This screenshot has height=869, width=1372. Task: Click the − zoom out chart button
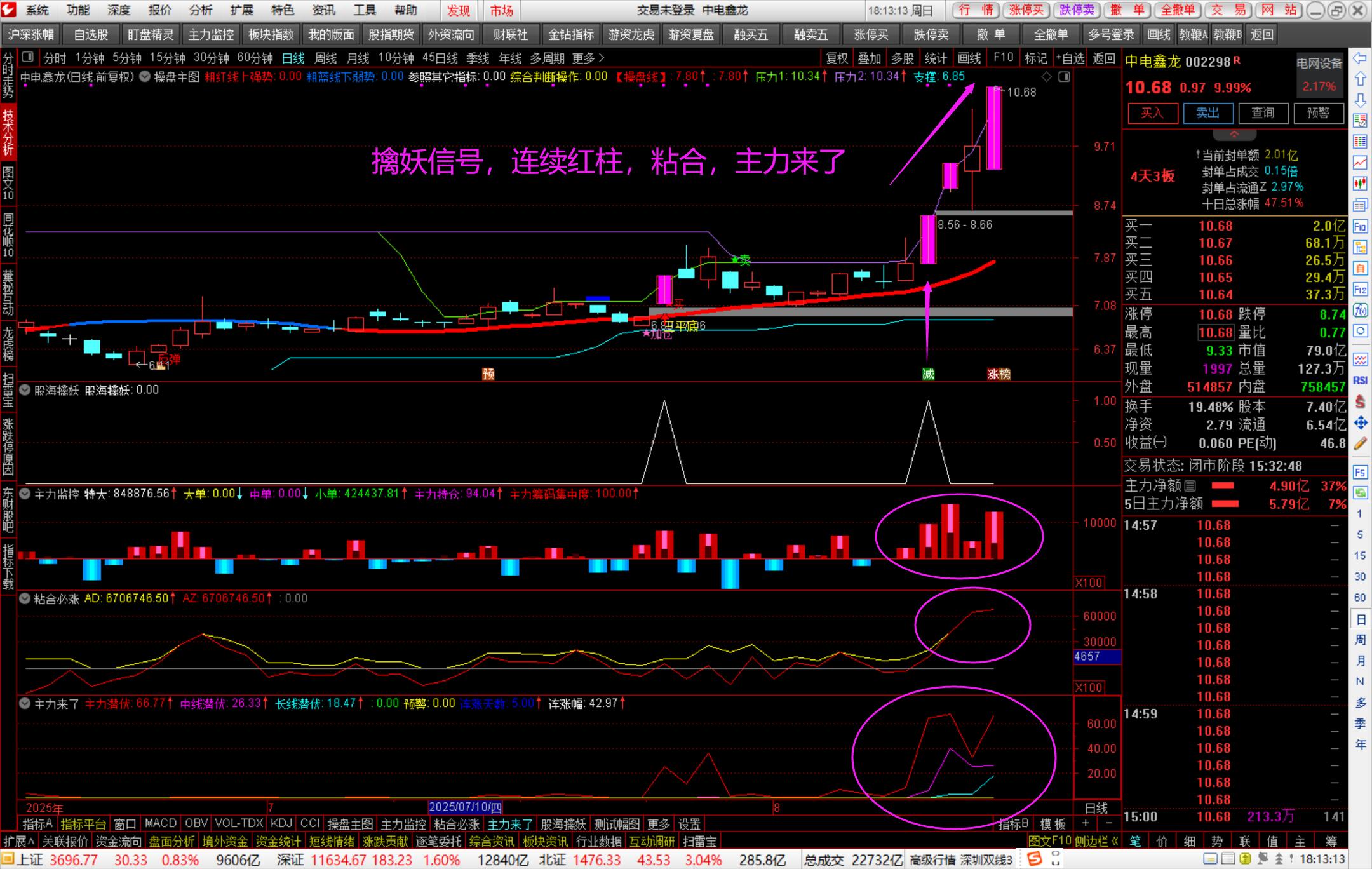1109,823
